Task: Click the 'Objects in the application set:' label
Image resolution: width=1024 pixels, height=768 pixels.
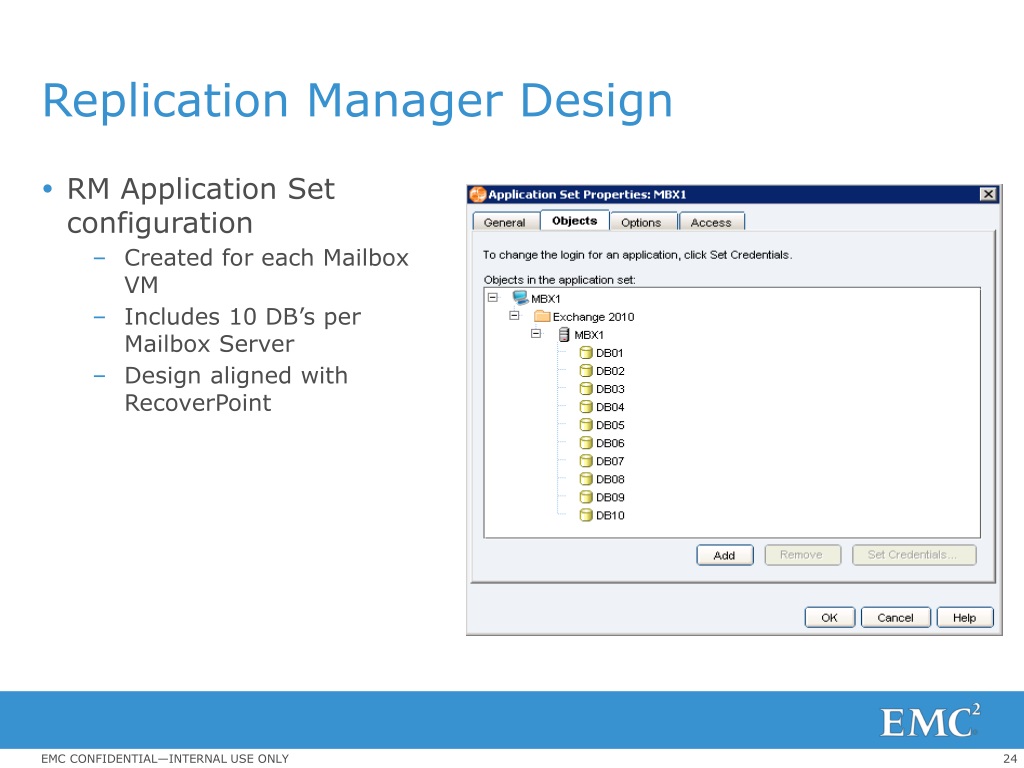Action: coord(560,280)
